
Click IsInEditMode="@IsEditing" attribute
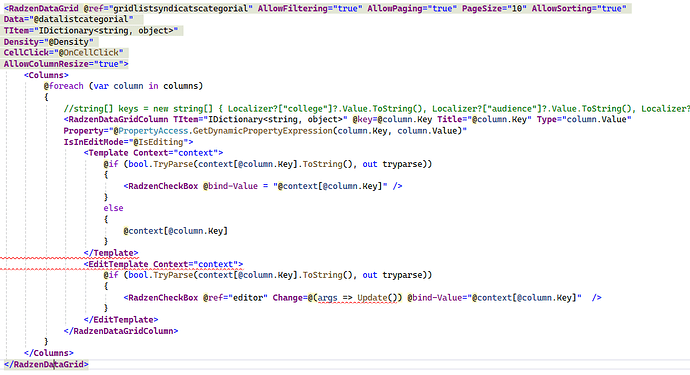click(128, 142)
